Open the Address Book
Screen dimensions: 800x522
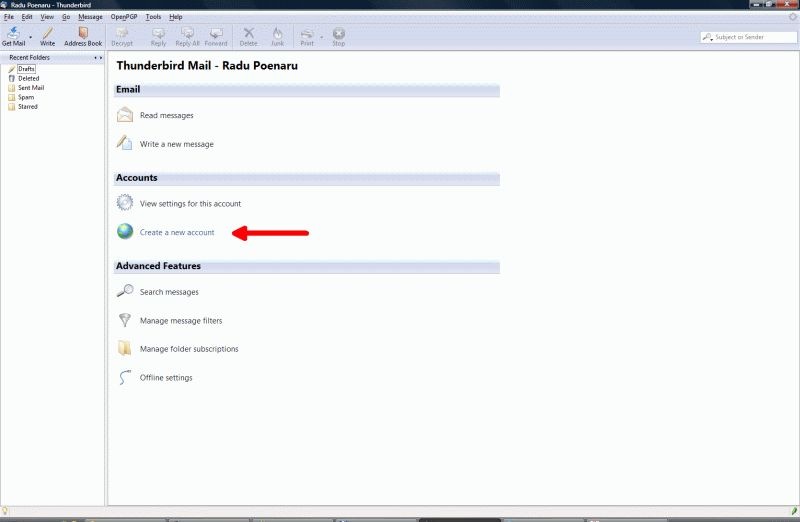pos(83,36)
